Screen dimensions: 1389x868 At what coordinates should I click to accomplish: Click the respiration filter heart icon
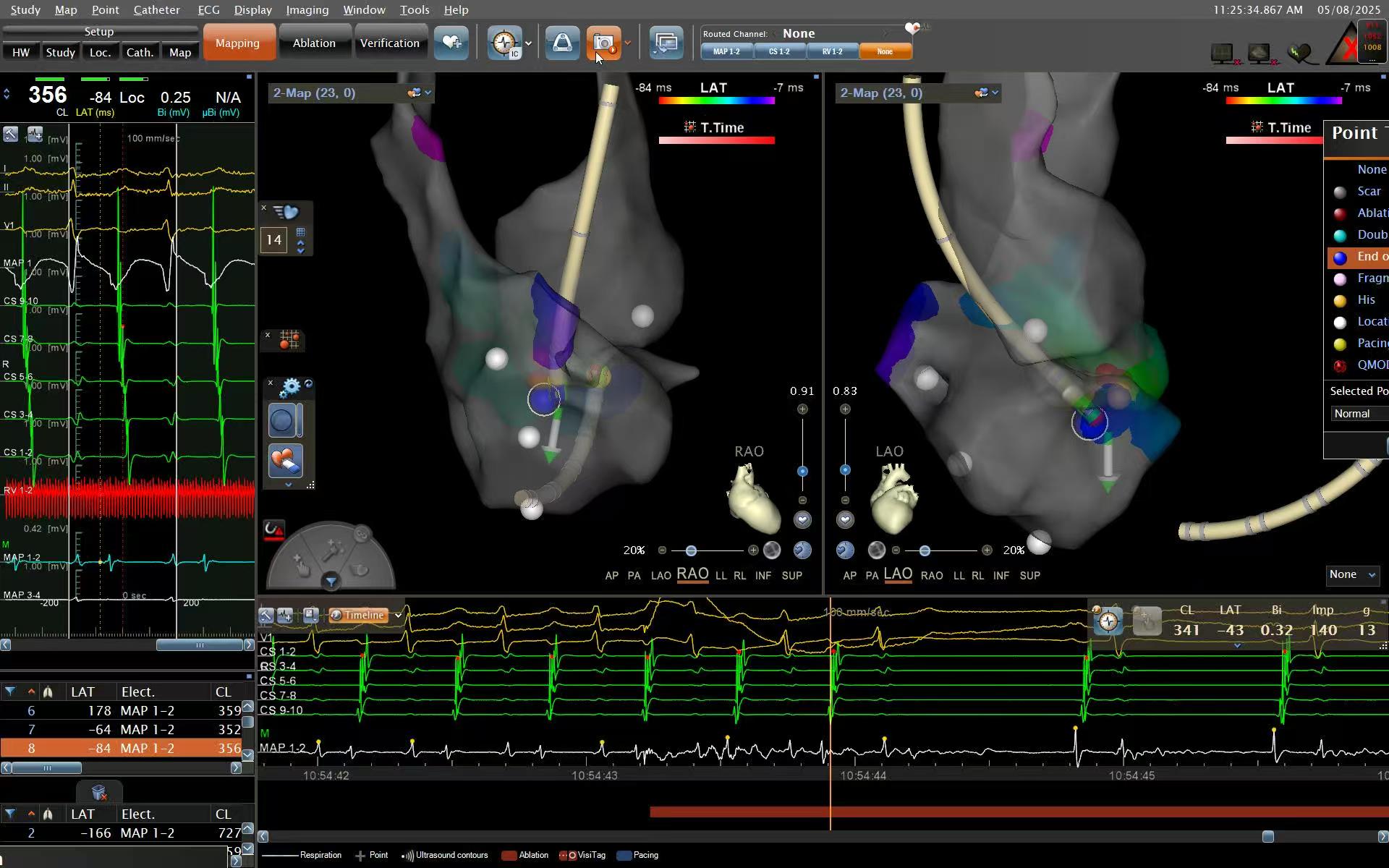(x=286, y=212)
